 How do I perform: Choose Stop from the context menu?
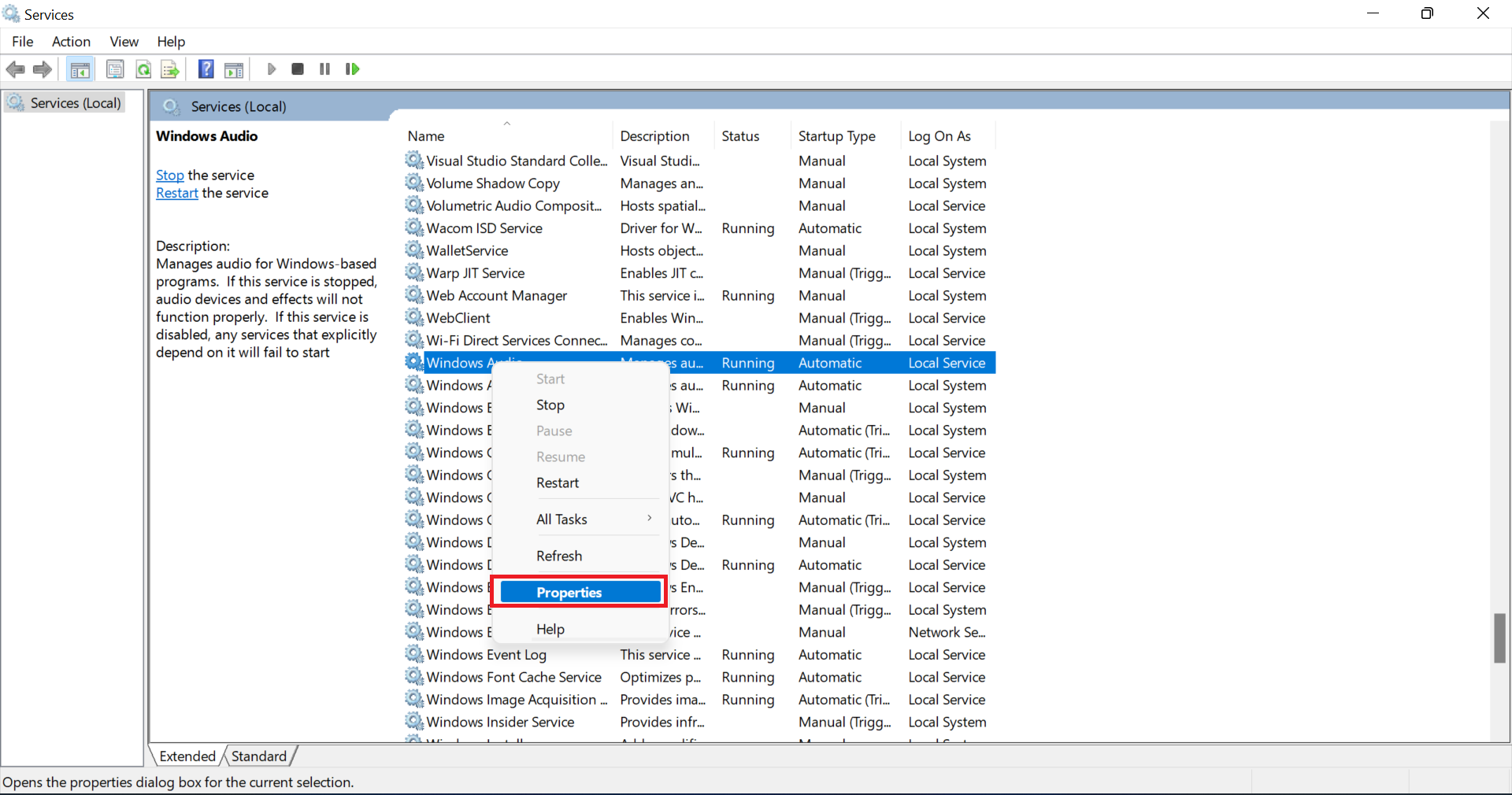pyautogui.click(x=550, y=405)
